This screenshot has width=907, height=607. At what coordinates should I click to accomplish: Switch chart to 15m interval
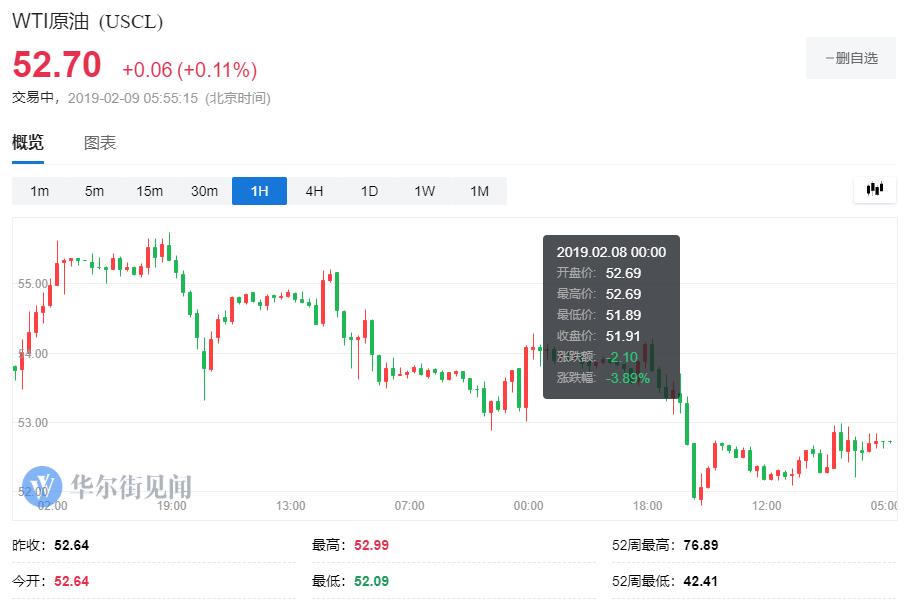tap(149, 191)
